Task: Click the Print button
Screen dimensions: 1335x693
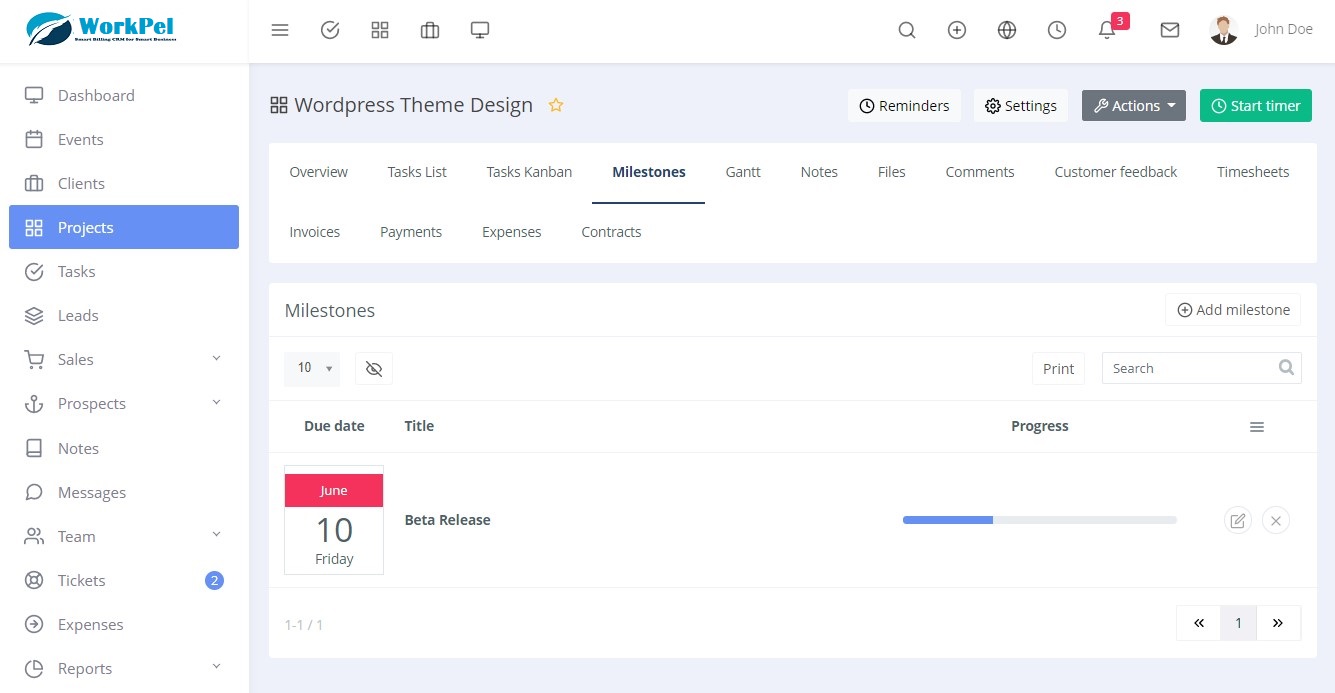Action: [x=1058, y=368]
